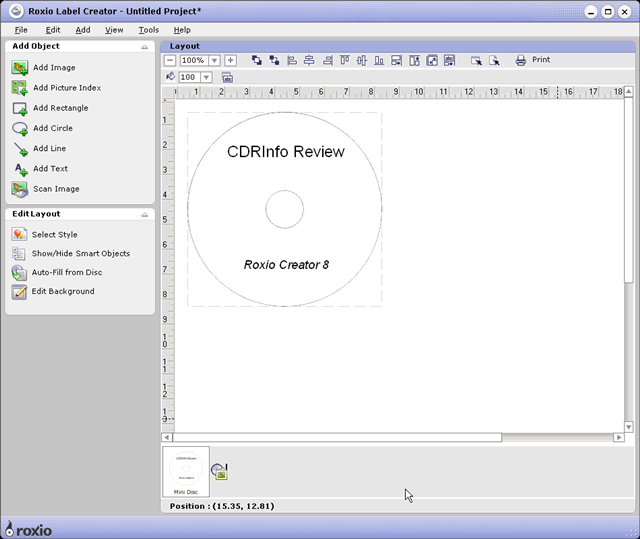Screen dimensions: 640x539
Task: Click the Edit Background pencil icon
Action: click(19, 291)
